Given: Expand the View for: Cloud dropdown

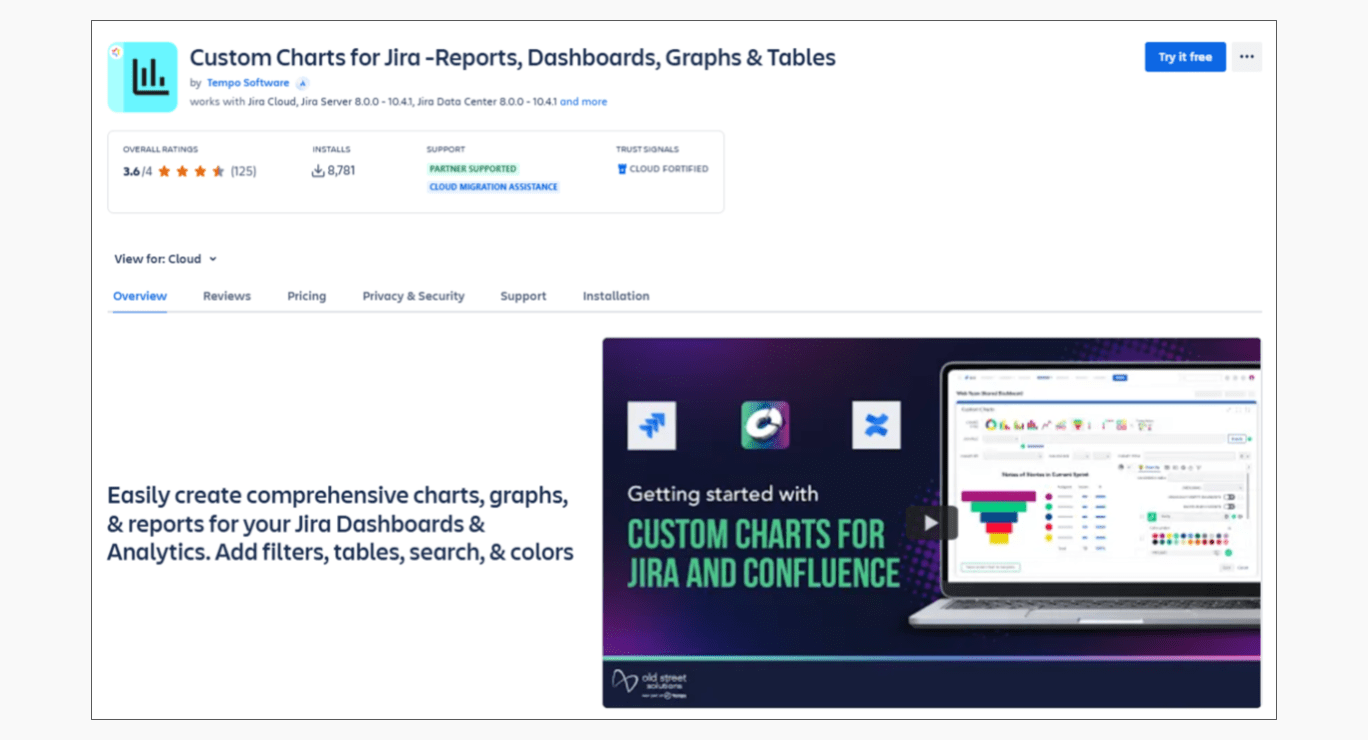Looking at the screenshot, I should point(166,259).
